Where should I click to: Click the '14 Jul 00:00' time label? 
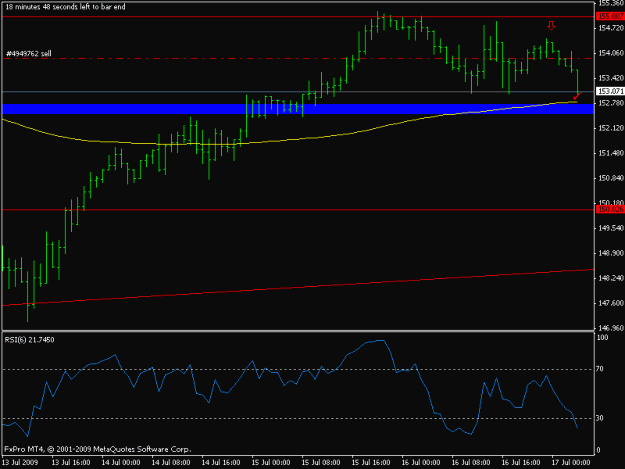point(121,462)
